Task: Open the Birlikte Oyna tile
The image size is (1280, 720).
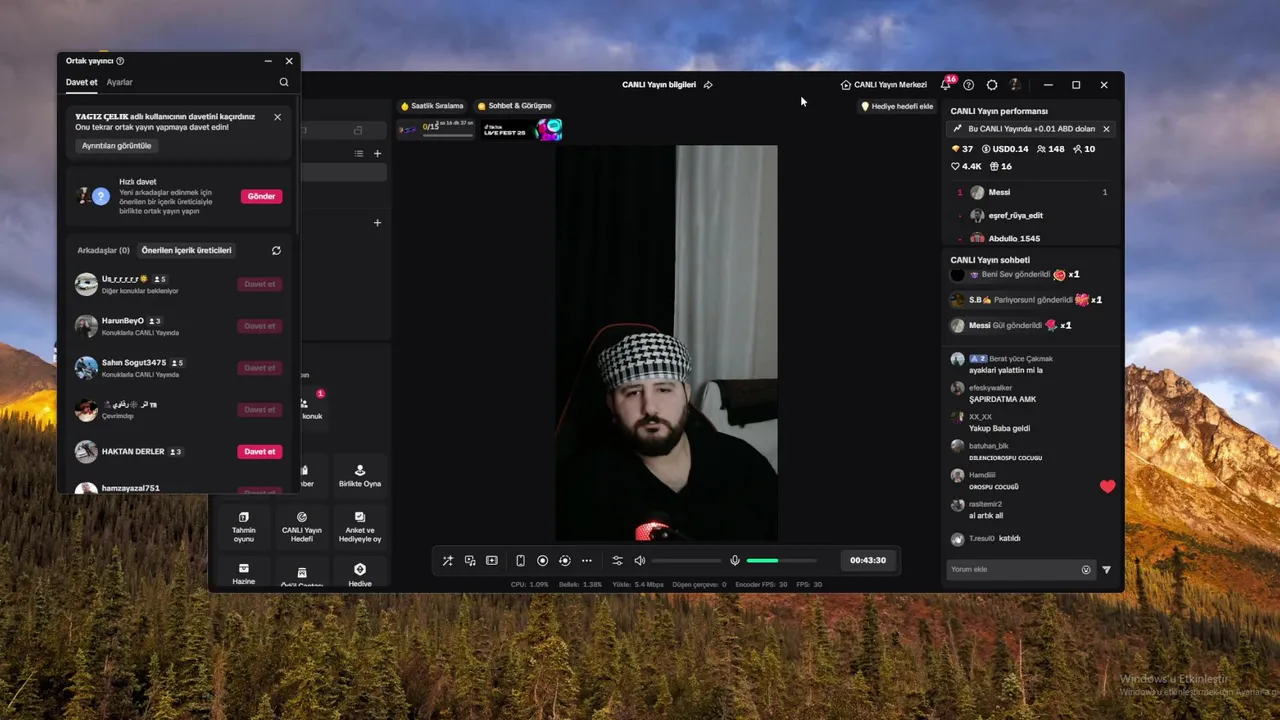Action: [360, 475]
